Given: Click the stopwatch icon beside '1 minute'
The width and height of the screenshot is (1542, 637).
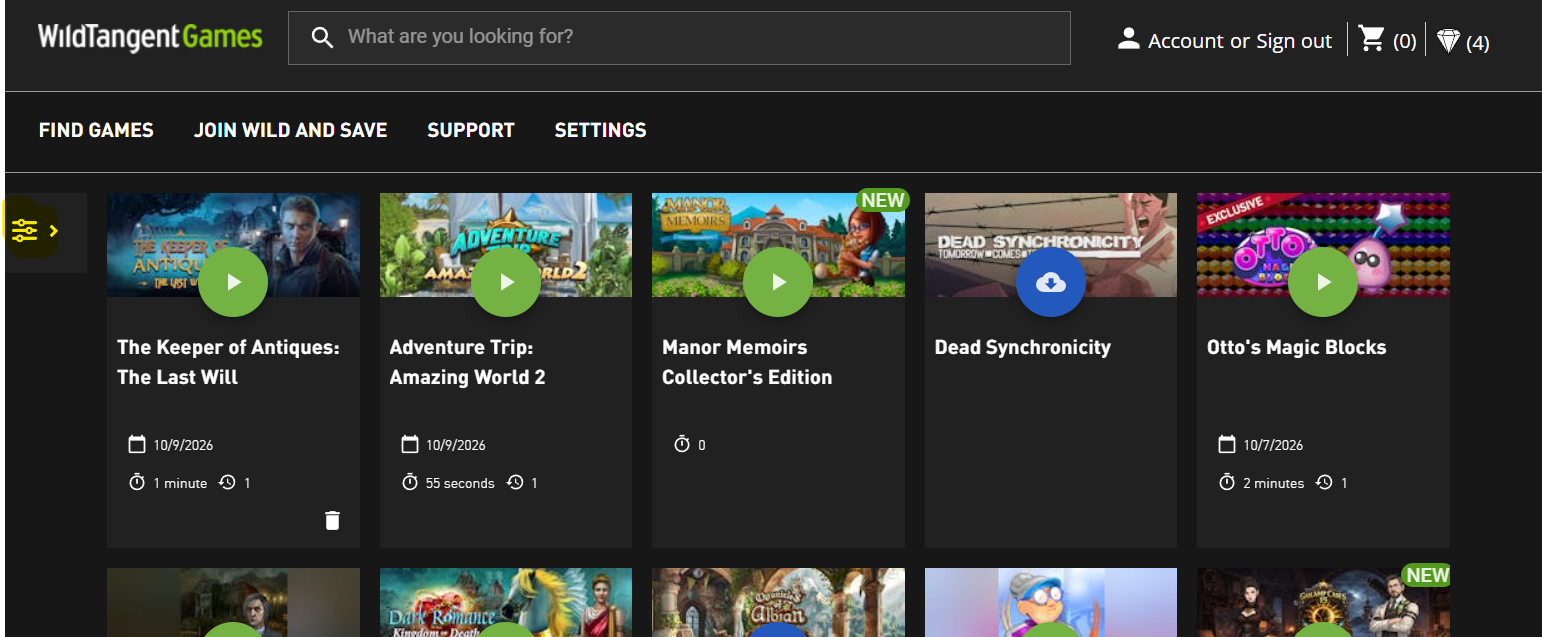Looking at the screenshot, I should pos(137,482).
